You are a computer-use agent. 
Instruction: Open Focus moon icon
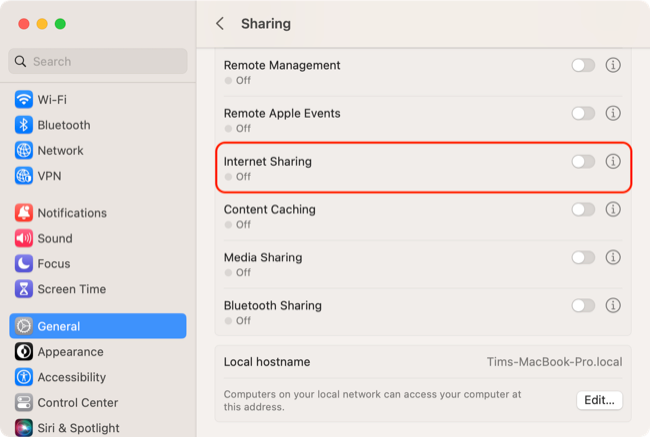[x=24, y=264]
